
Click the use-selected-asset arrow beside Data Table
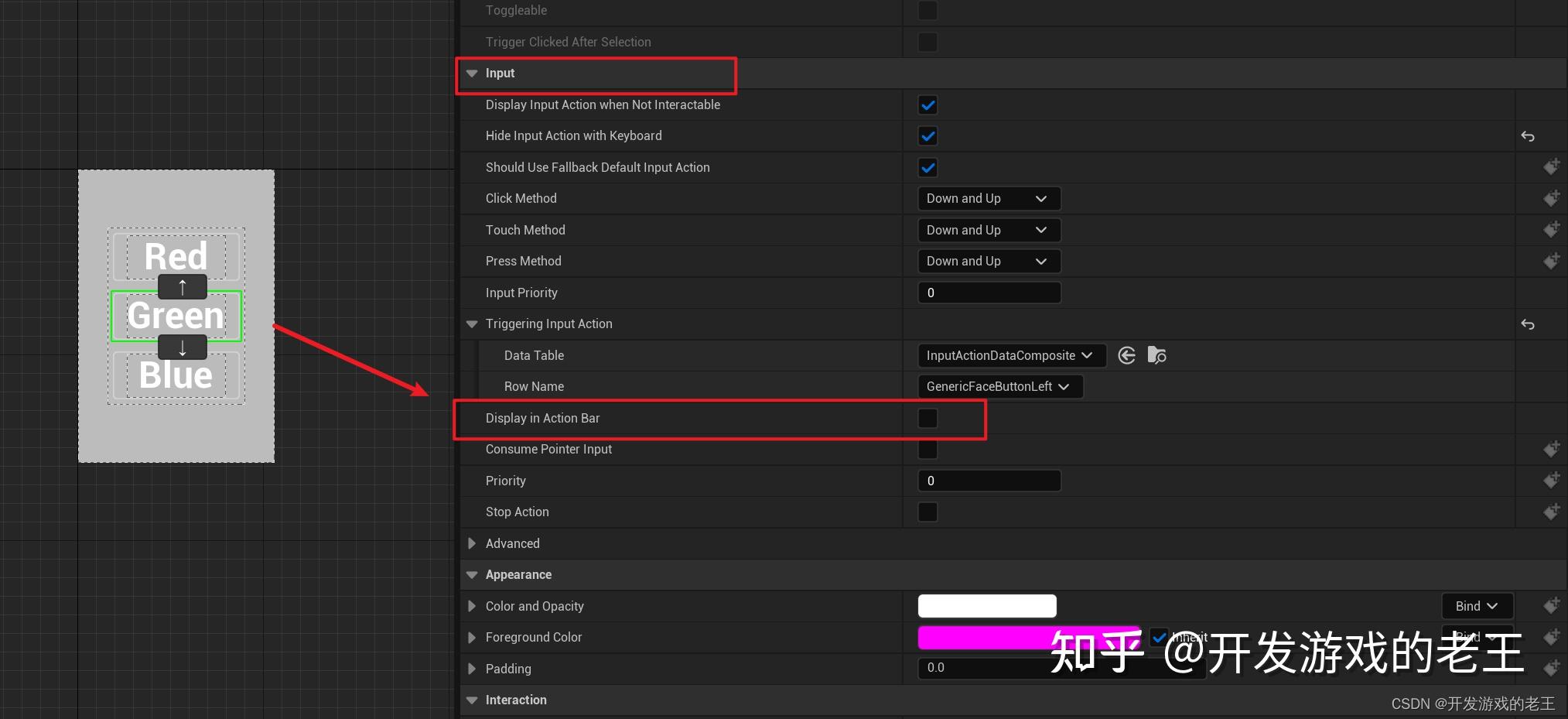(x=1126, y=355)
